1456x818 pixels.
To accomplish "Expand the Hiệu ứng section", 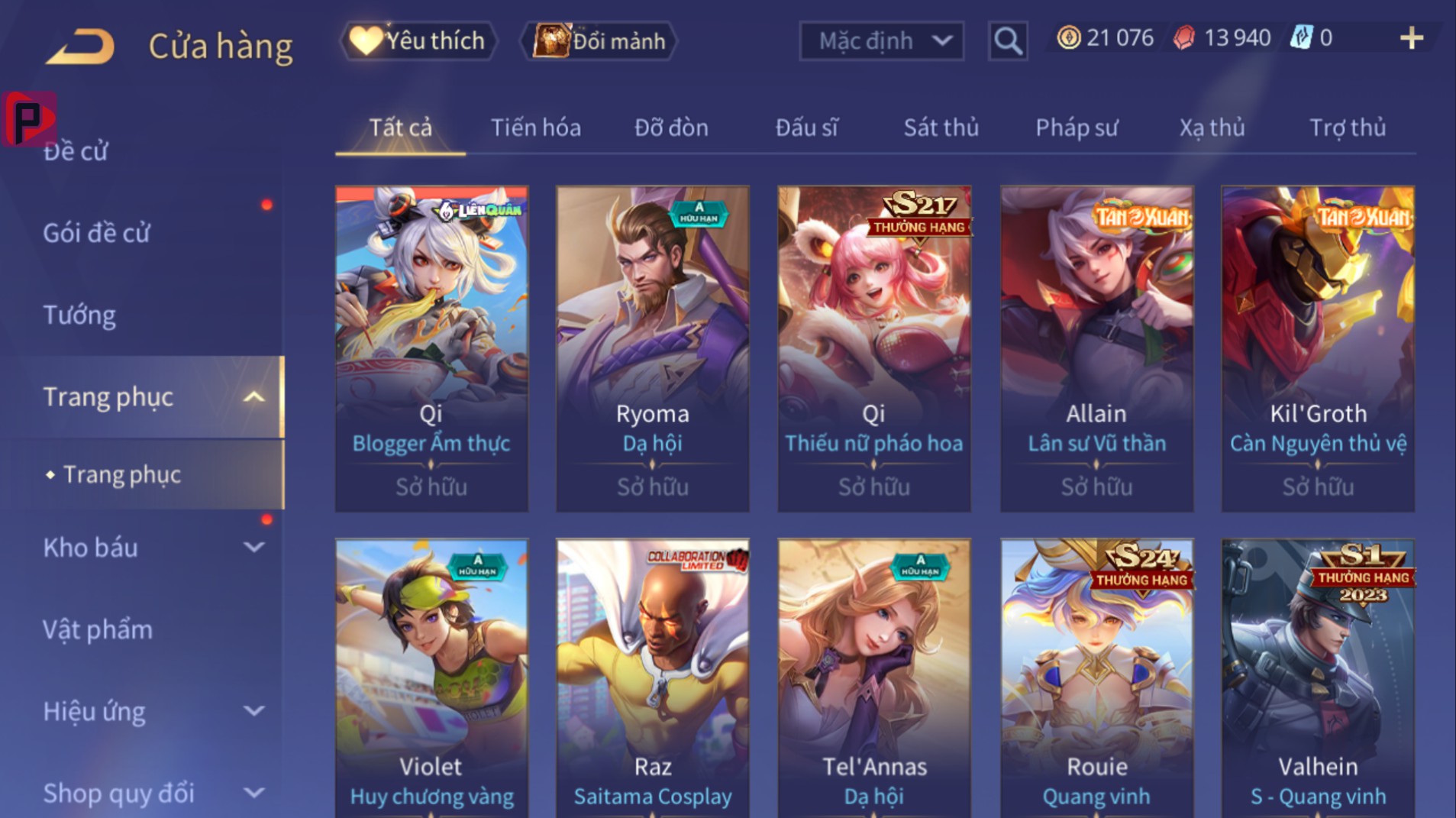I will coord(254,711).
